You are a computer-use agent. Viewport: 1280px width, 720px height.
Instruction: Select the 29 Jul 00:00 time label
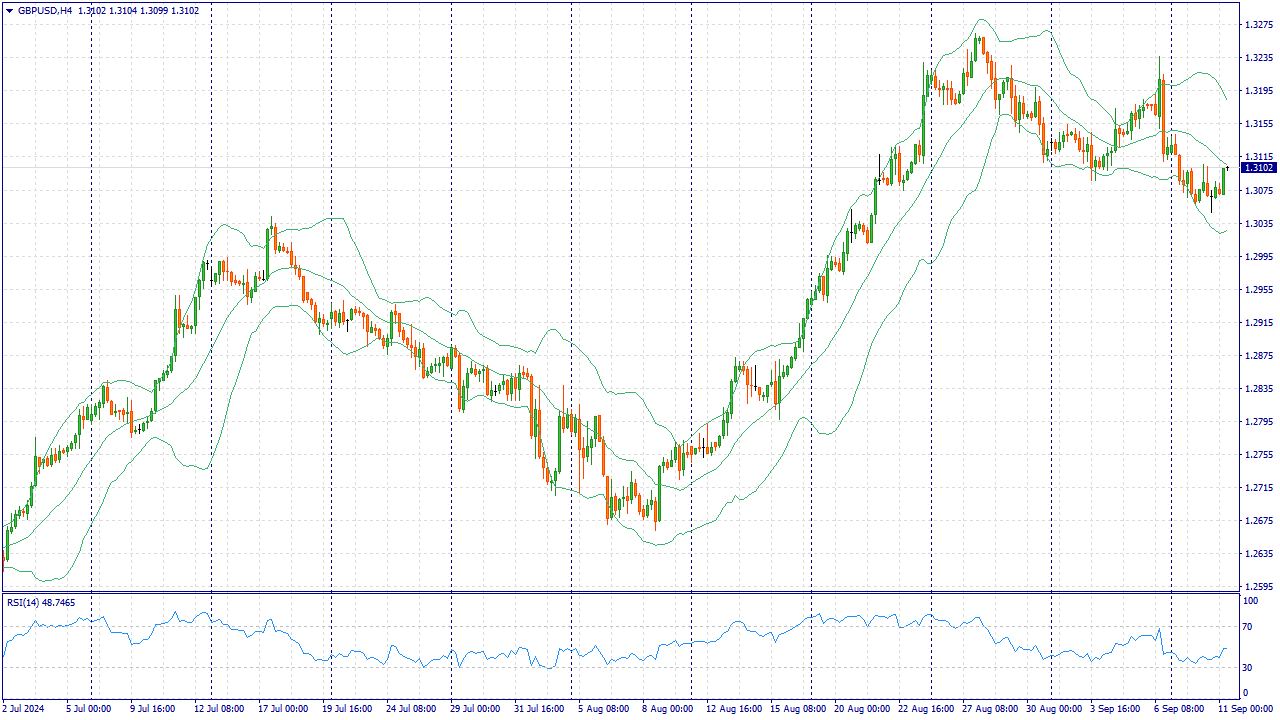click(x=474, y=709)
